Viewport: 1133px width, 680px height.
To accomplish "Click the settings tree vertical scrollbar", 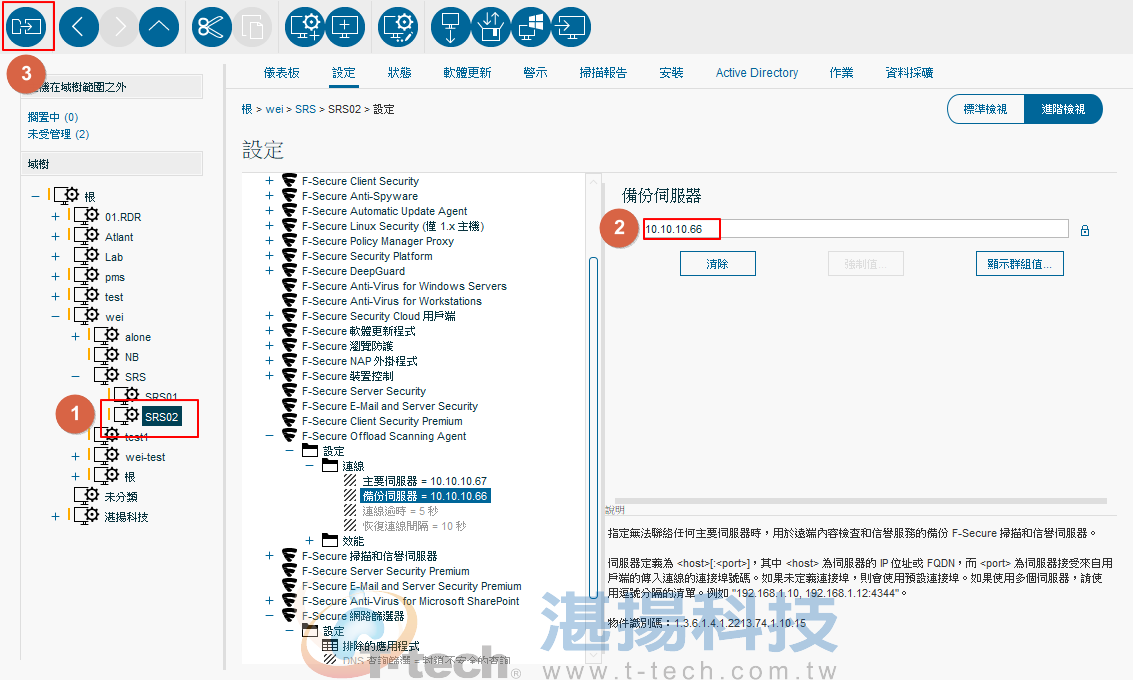I will click(594, 426).
